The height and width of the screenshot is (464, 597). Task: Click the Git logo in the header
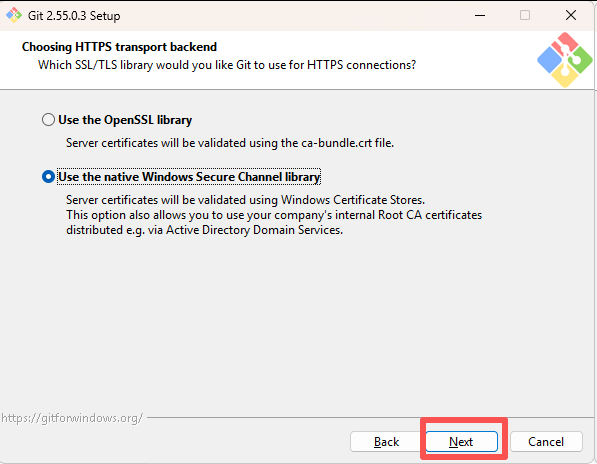click(565, 60)
